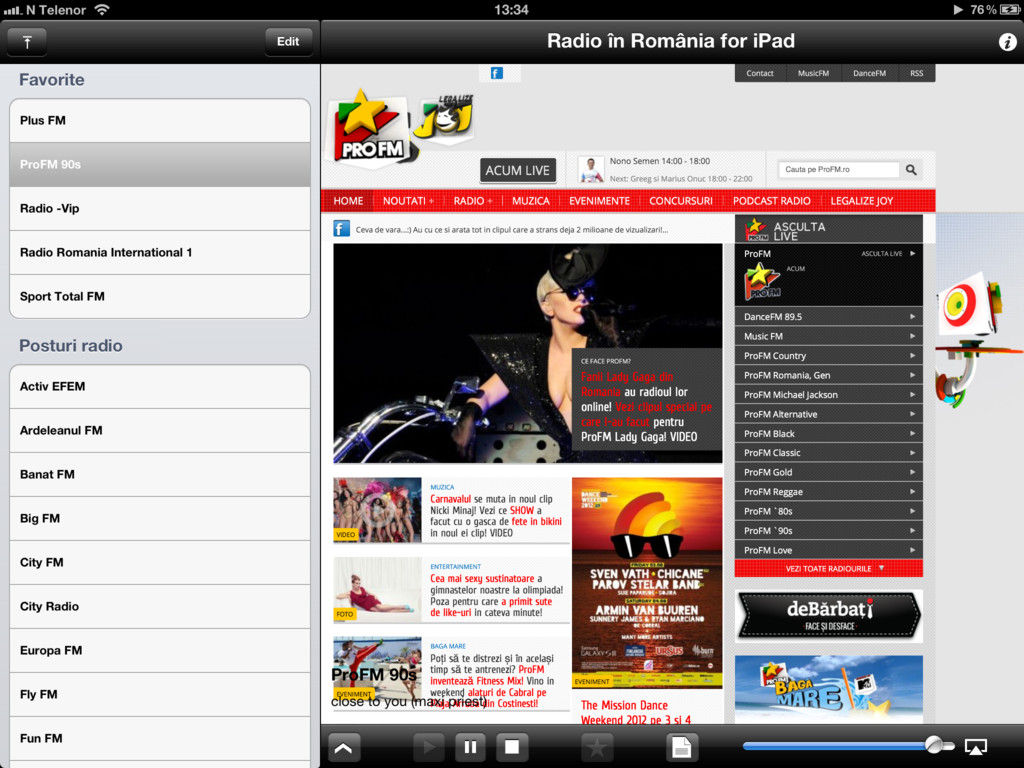Tap the greyed-out play button

428,746
